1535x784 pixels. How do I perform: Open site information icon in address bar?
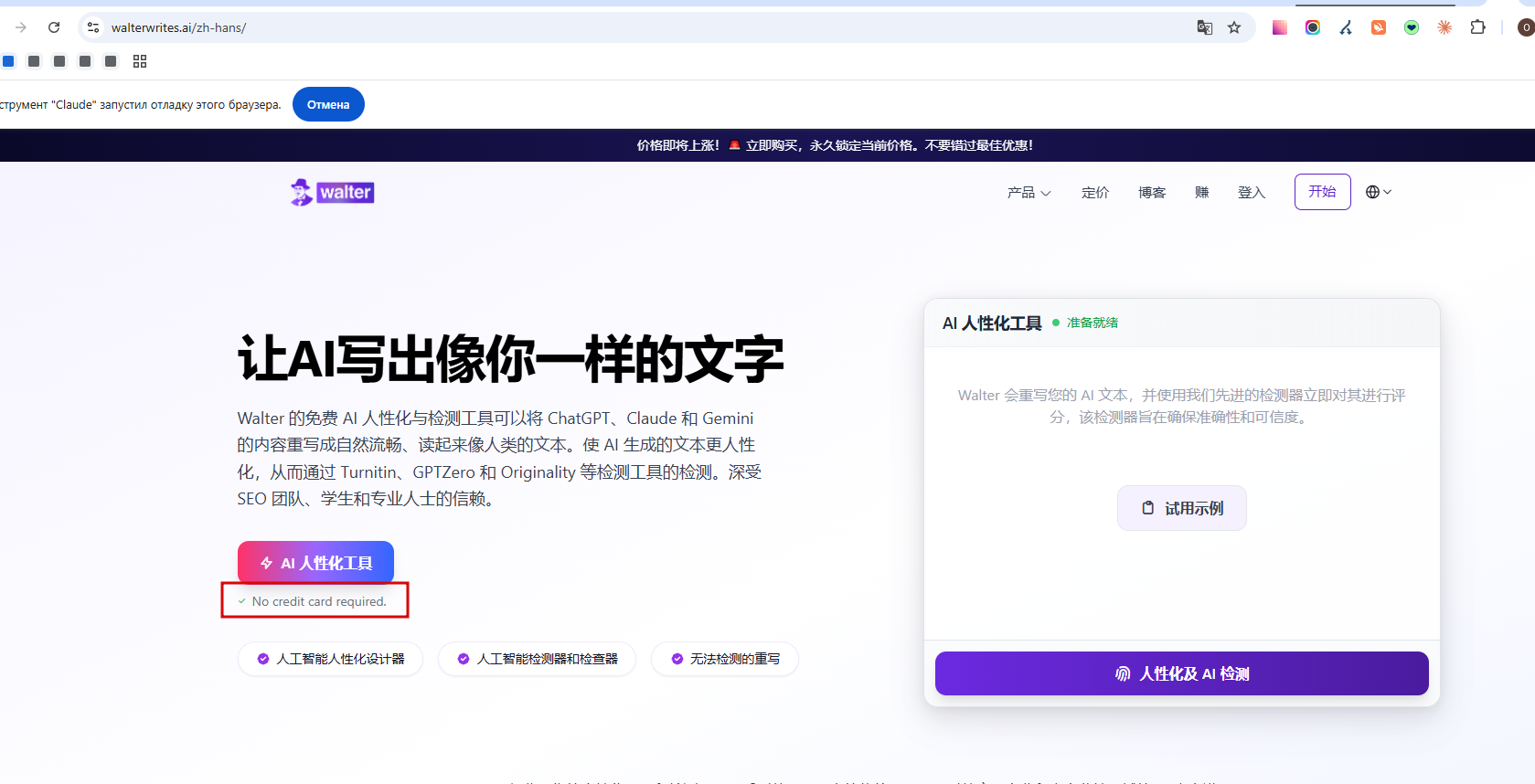tap(93, 27)
